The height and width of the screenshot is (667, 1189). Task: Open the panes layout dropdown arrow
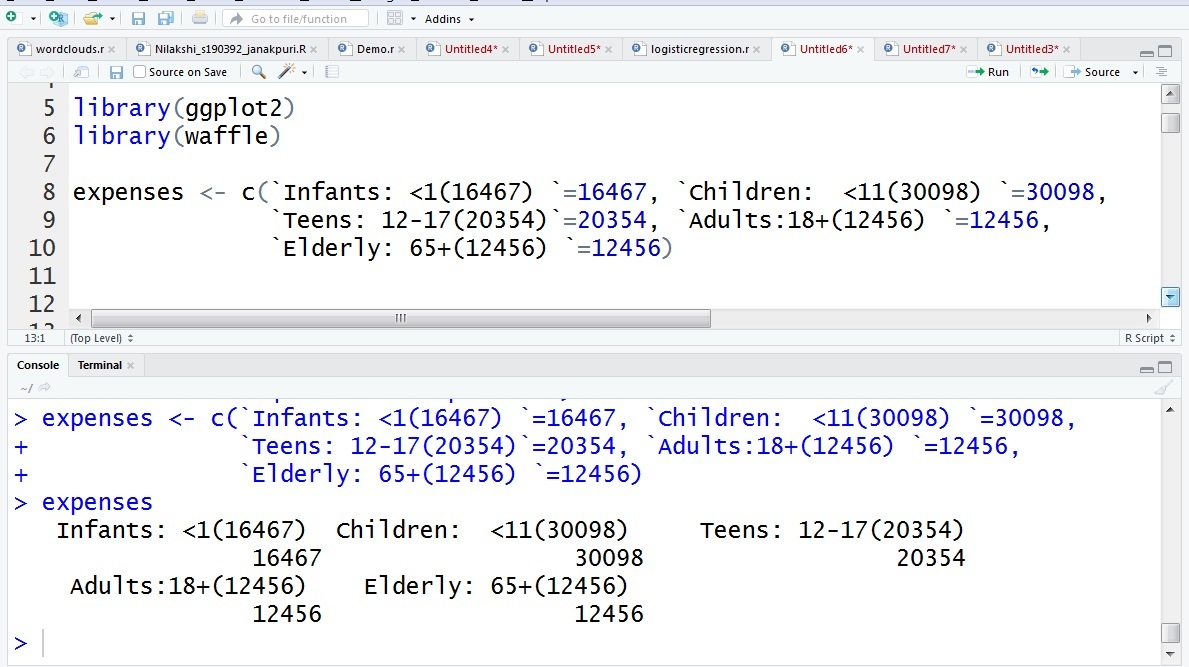[413, 19]
